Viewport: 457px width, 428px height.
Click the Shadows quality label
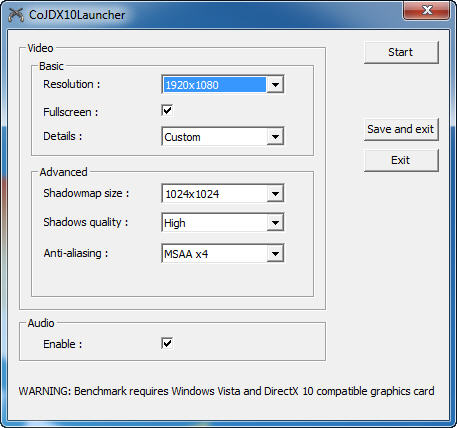pyautogui.click(x=86, y=222)
